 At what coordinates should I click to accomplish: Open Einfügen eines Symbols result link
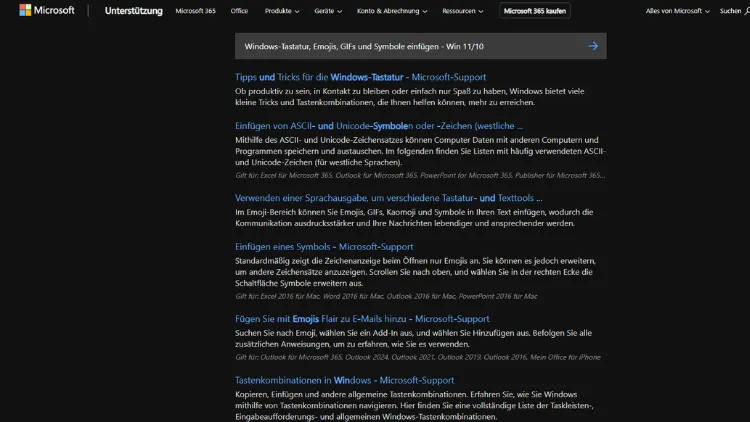point(324,247)
